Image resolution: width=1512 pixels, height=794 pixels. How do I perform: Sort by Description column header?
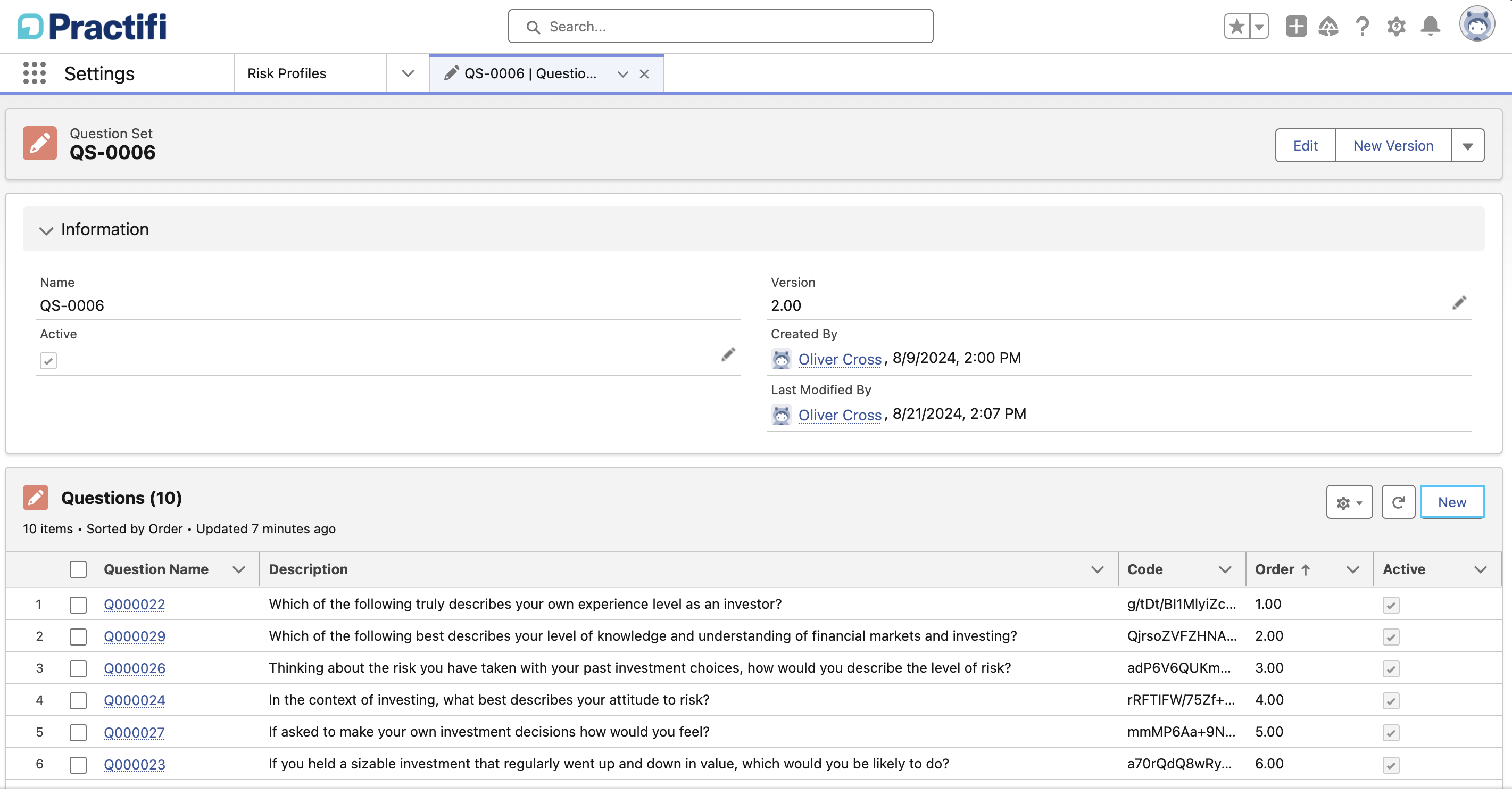pyautogui.click(x=308, y=569)
